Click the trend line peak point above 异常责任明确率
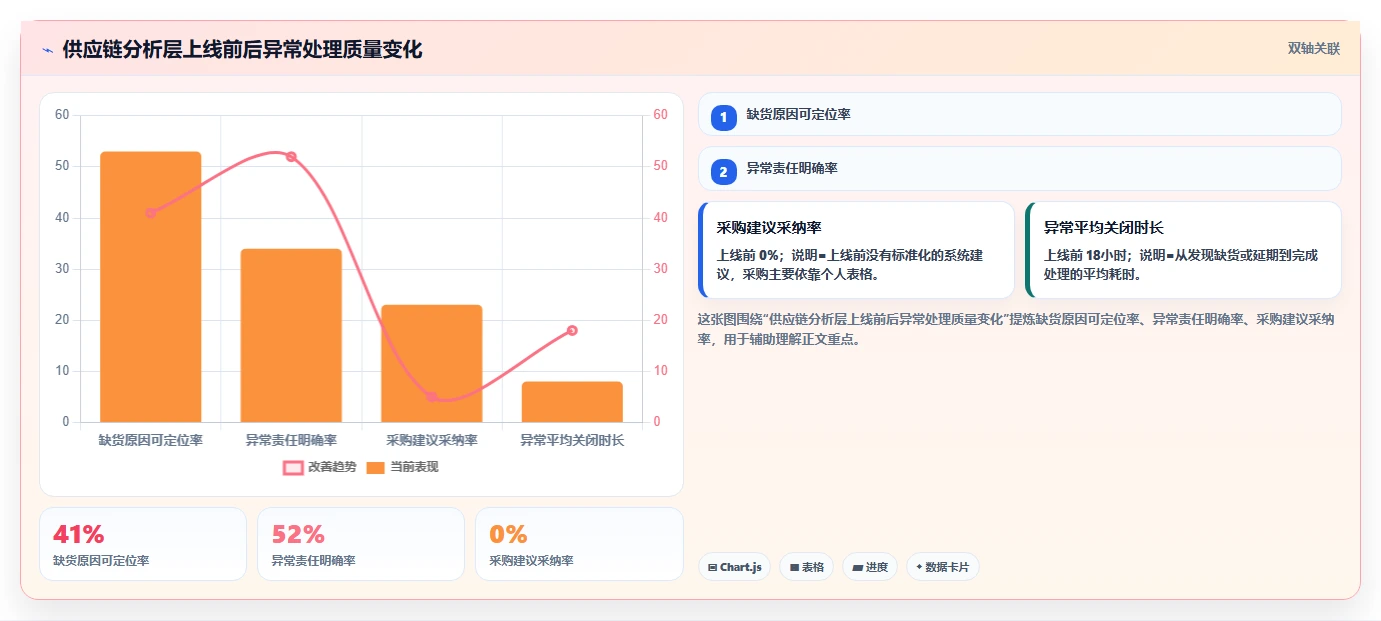1381x621 pixels. point(291,157)
